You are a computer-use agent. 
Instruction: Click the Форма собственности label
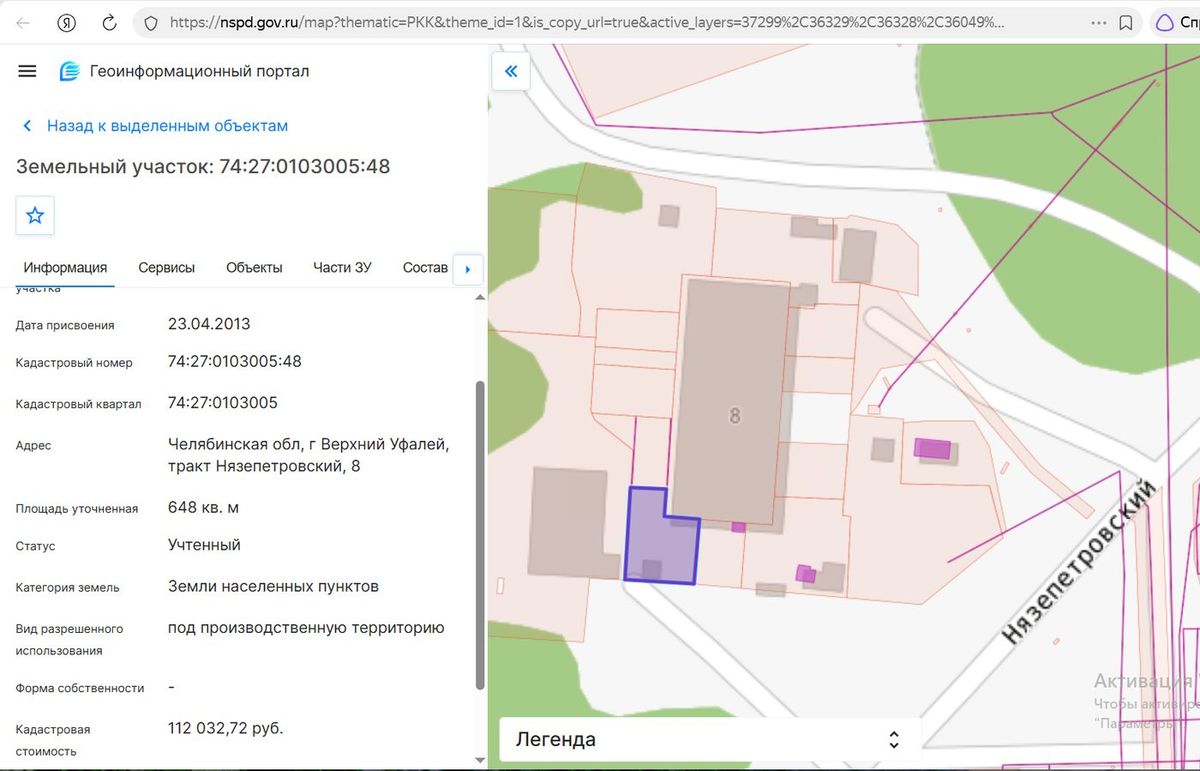coord(80,688)
